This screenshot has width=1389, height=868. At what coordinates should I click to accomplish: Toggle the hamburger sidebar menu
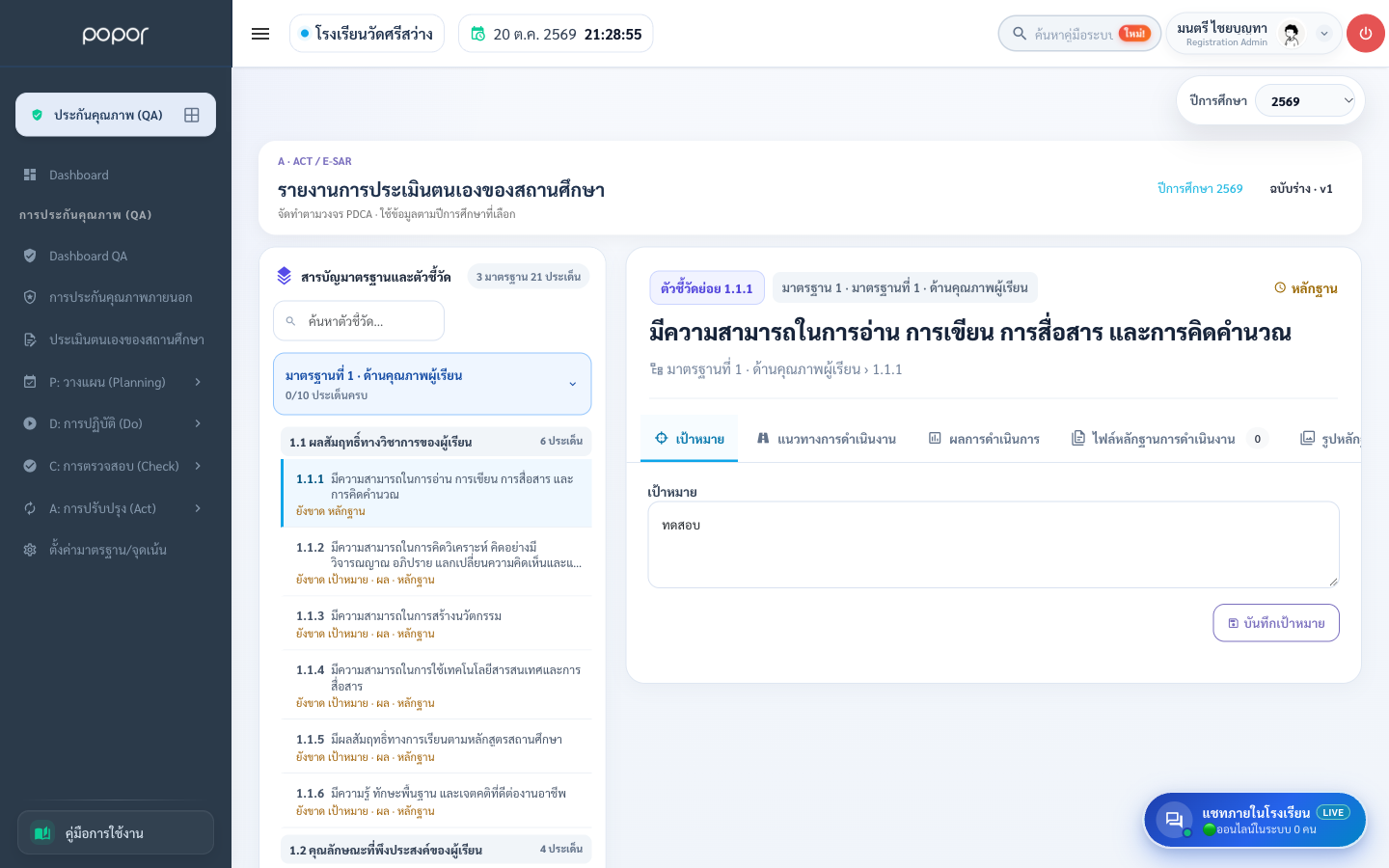260,34
